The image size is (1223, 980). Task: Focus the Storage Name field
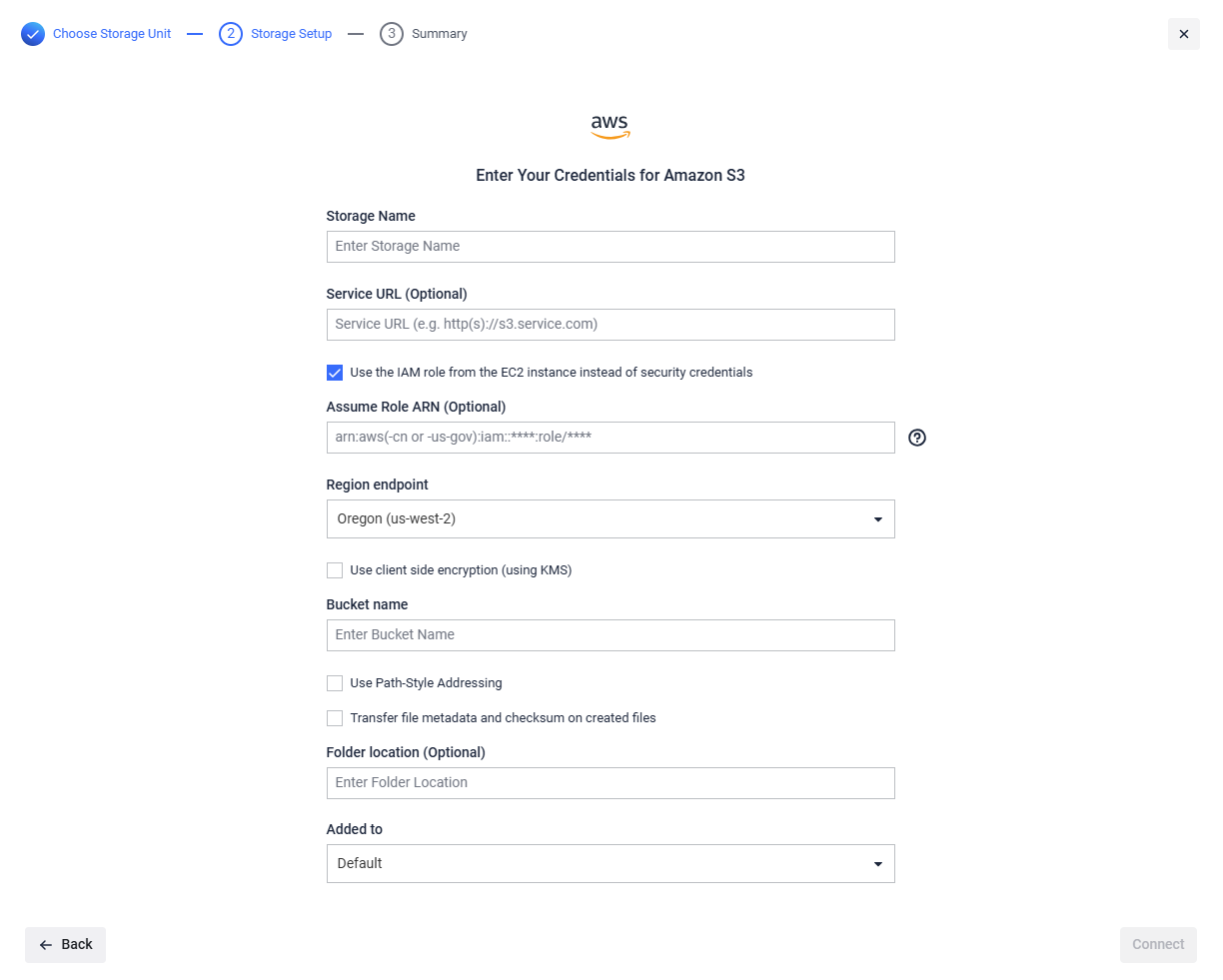[611, 247]
